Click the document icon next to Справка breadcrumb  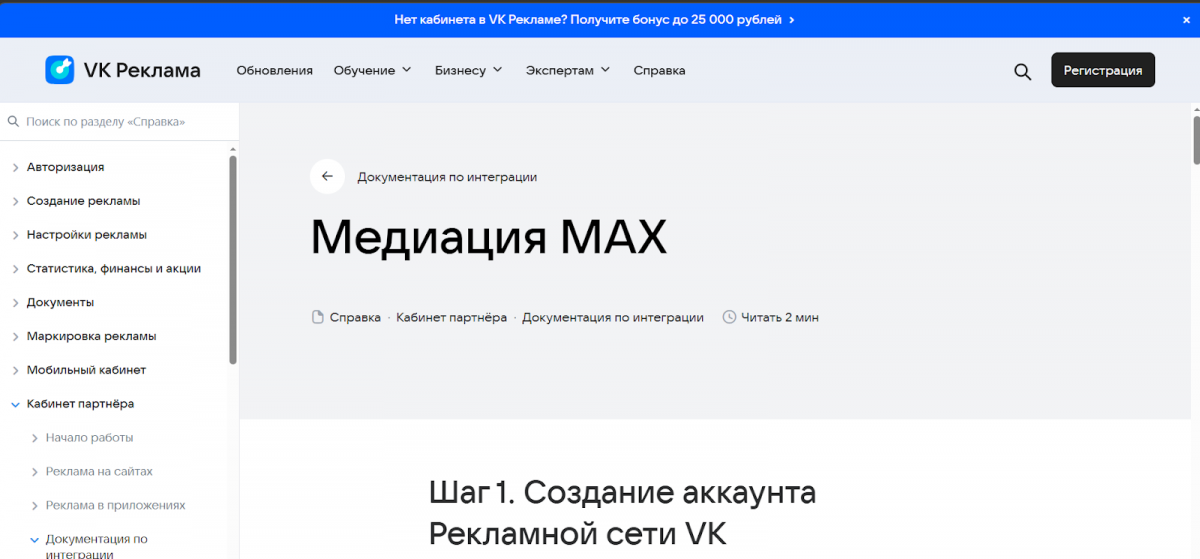(318, 317)
